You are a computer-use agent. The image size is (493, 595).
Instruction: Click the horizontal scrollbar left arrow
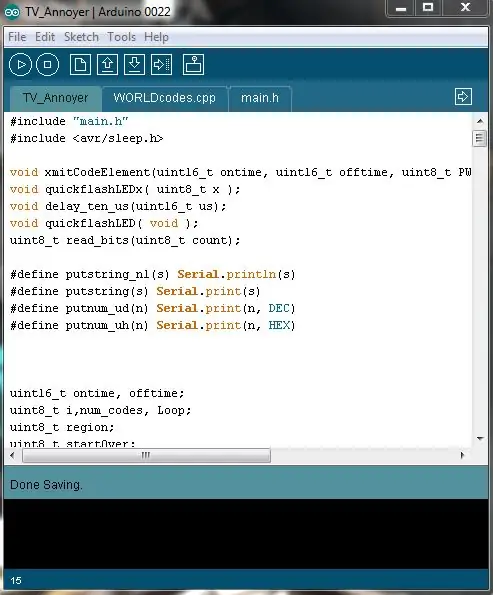(13, 455)
